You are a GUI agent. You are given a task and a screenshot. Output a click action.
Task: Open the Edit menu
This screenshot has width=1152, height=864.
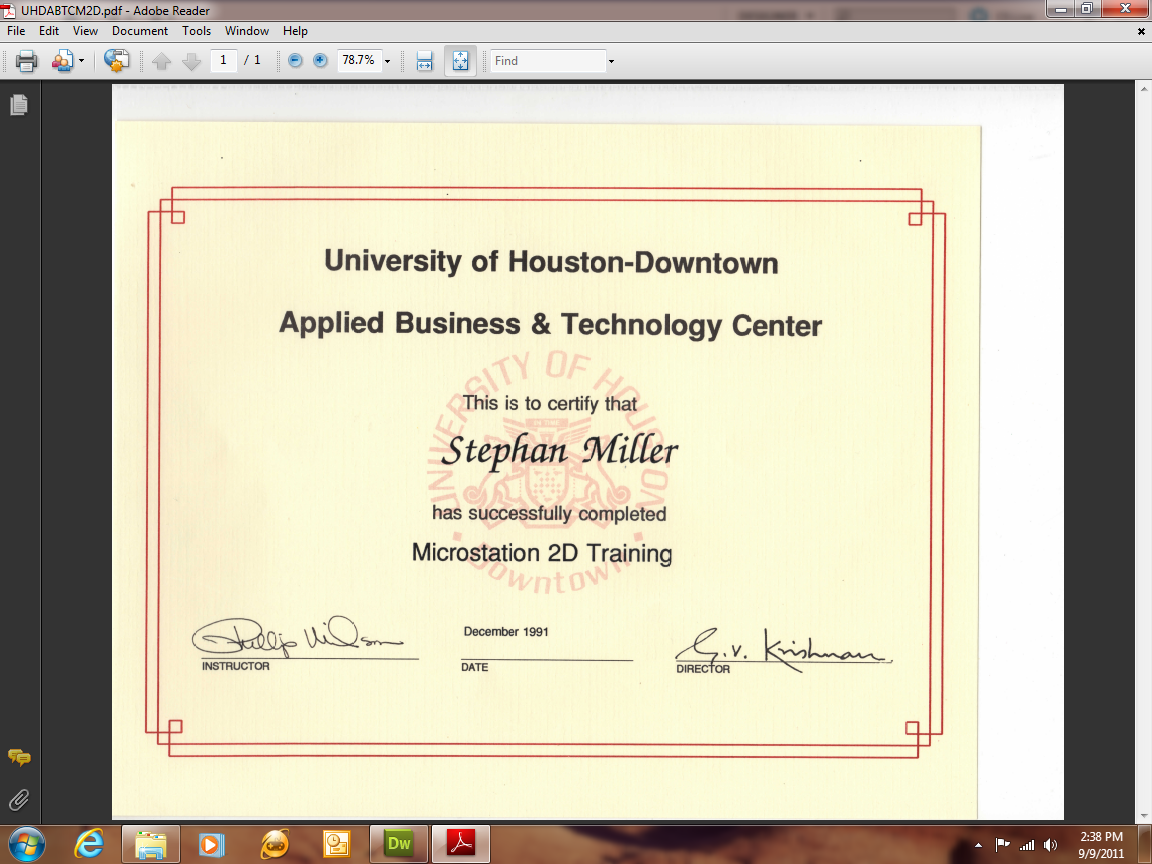tap(49, 31)
